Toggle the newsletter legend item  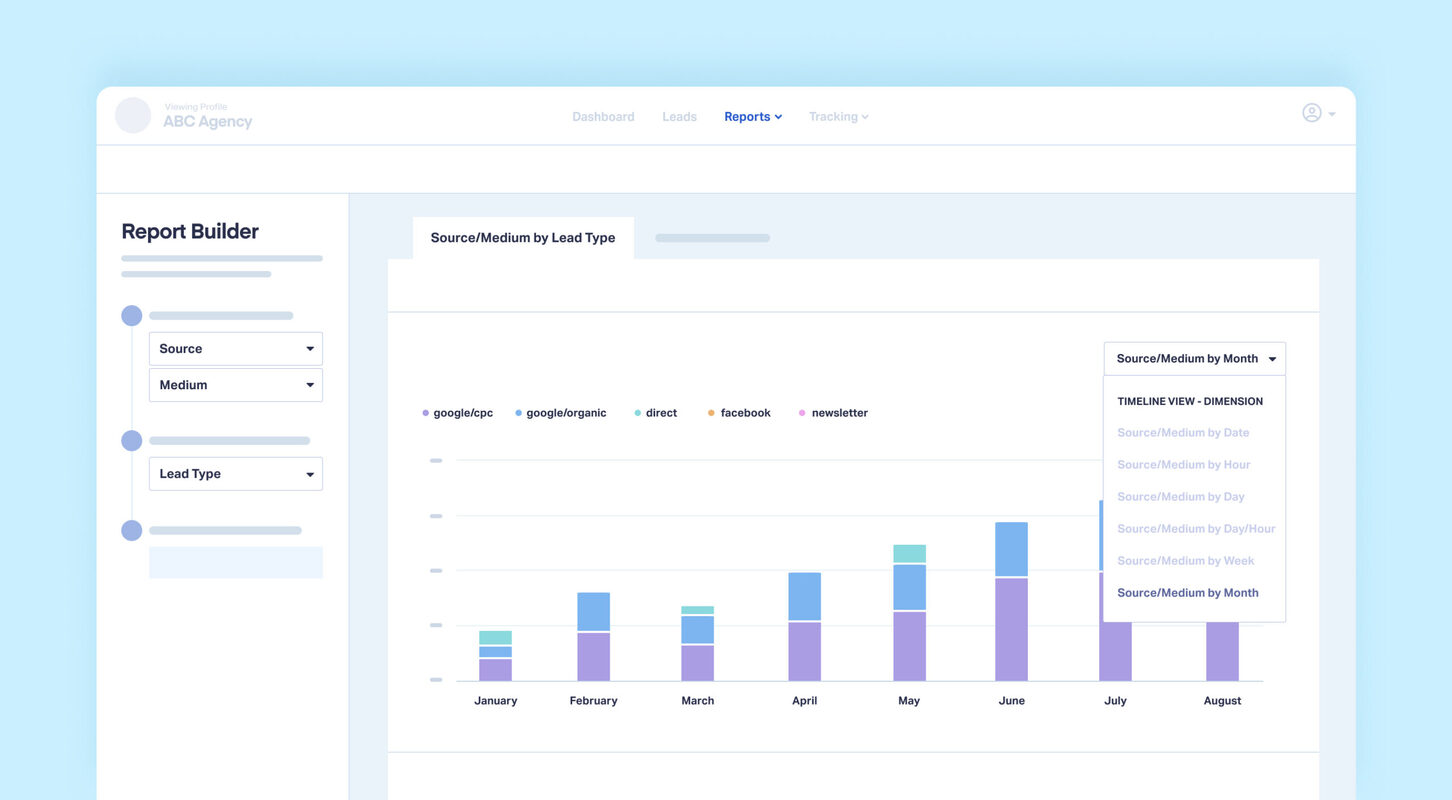pos(833,412)
